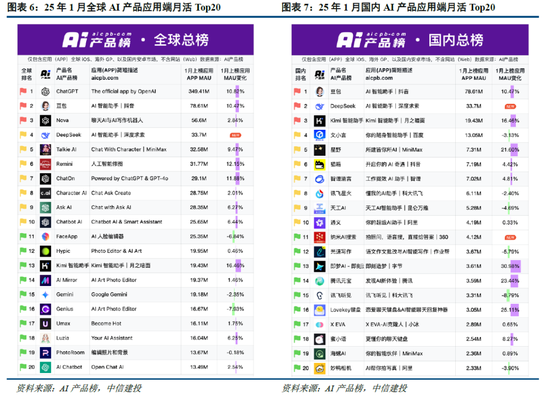Click the Lovekey键盘 icon at domestic rank 16

(320, 310)
